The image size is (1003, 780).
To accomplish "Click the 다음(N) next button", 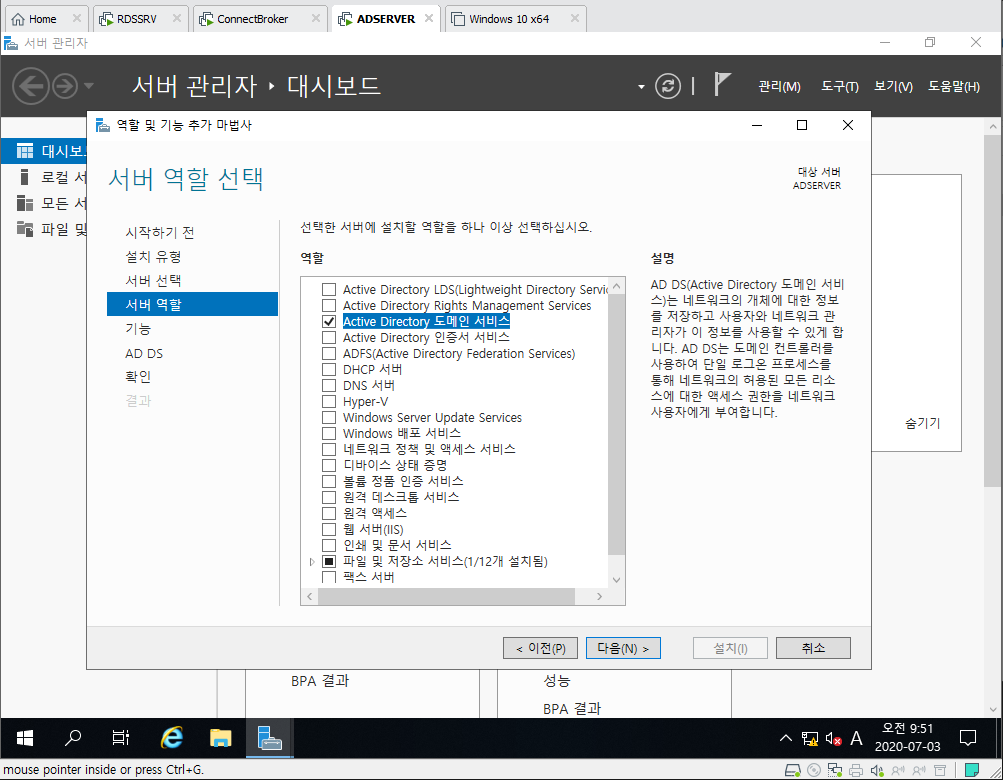I will click(x=623, y=648).
